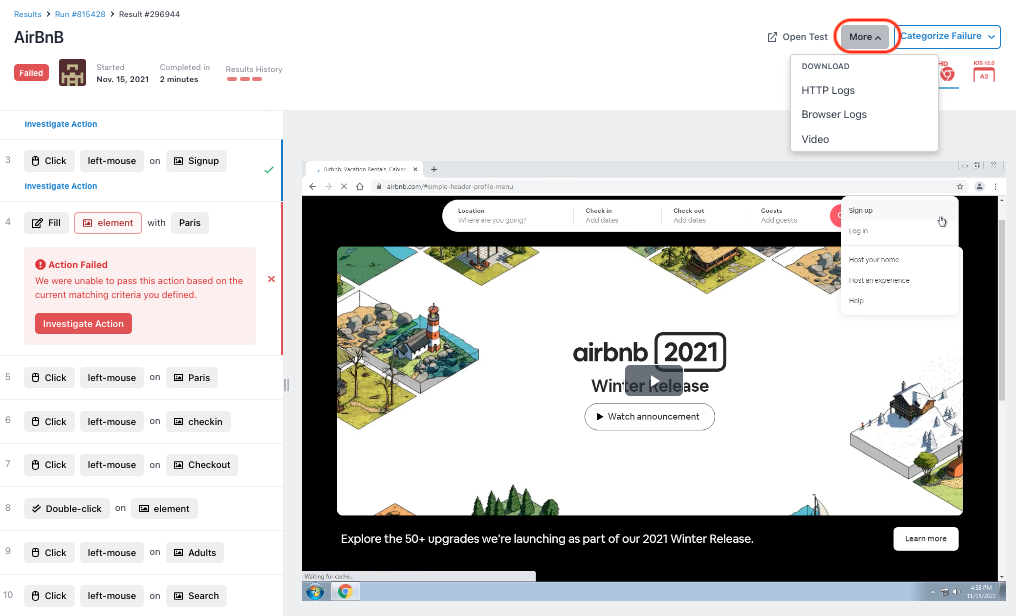Click the red X failure mark on step 4

[x=271, y=279]
